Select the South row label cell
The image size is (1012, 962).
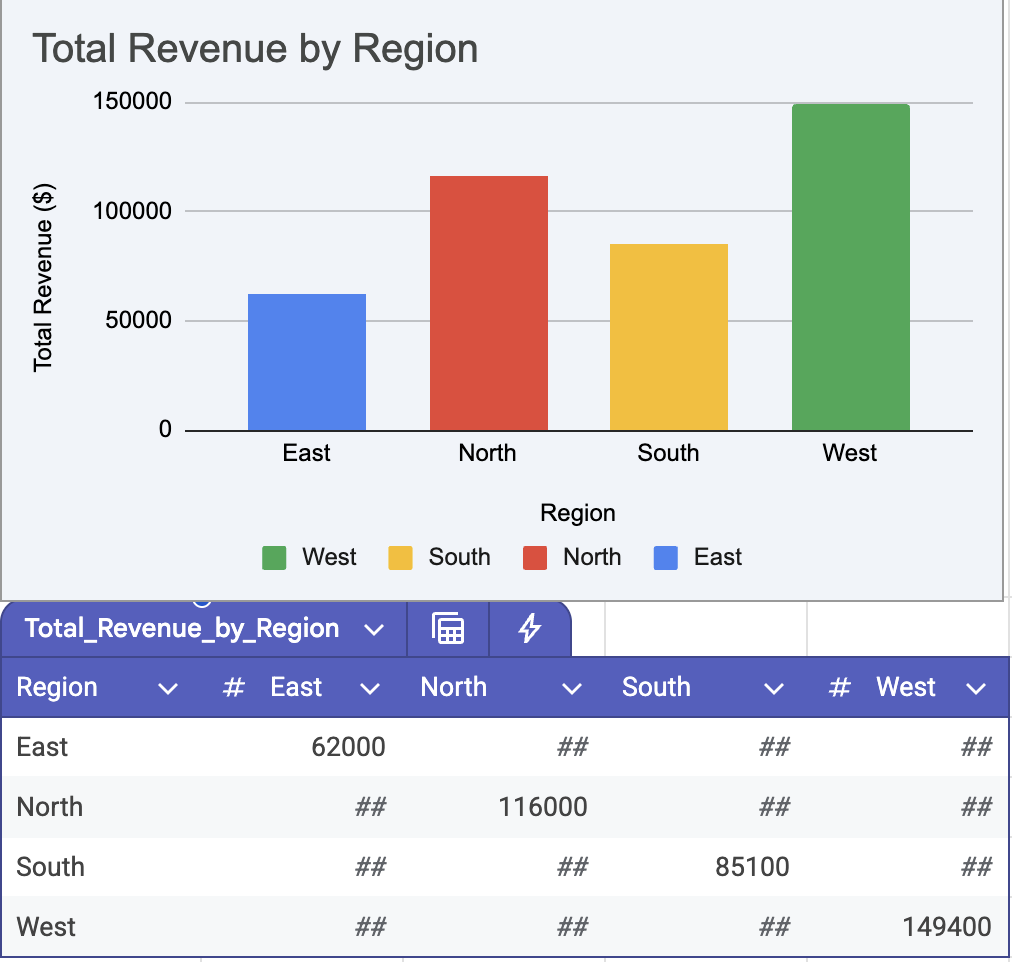102,867
